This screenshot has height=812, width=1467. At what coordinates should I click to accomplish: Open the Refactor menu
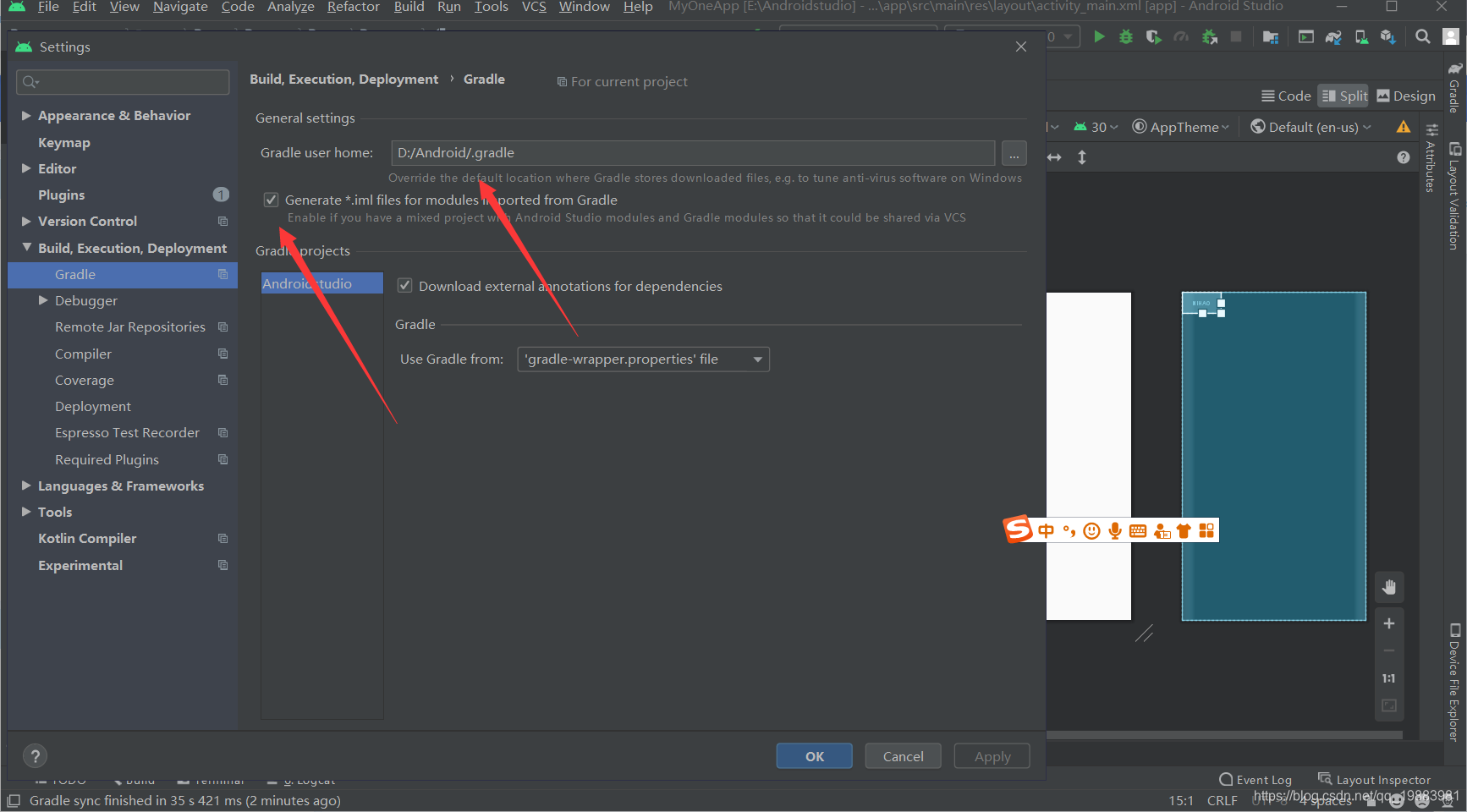(354, 7)
